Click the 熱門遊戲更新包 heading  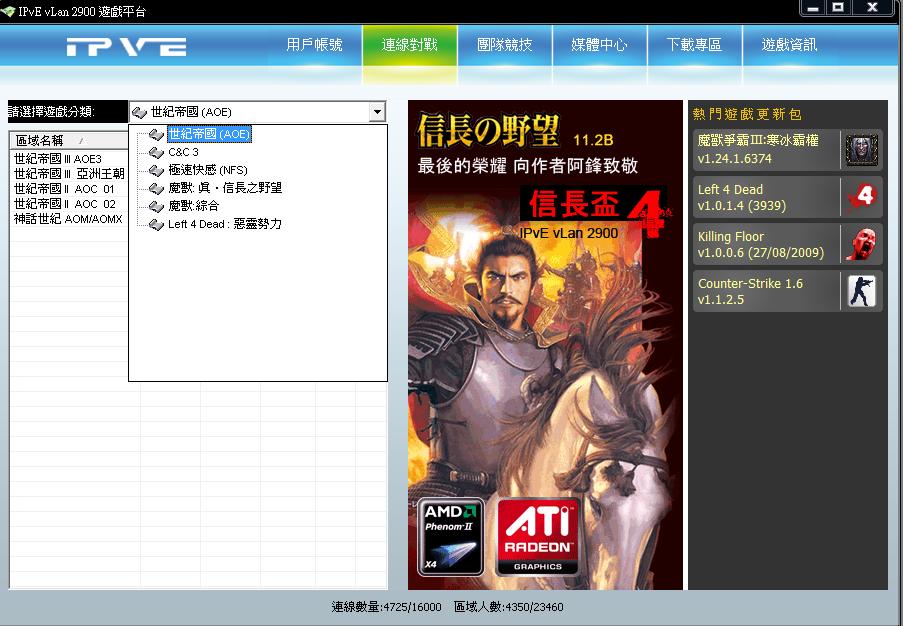coord(747,114)
